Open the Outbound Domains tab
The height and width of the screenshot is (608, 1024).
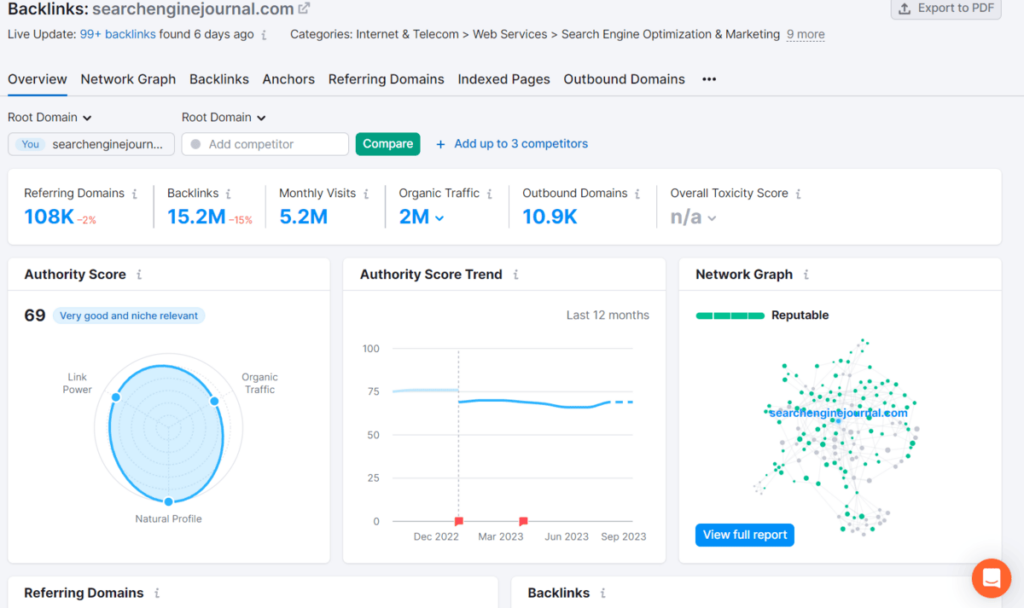(x=624, y=79)
